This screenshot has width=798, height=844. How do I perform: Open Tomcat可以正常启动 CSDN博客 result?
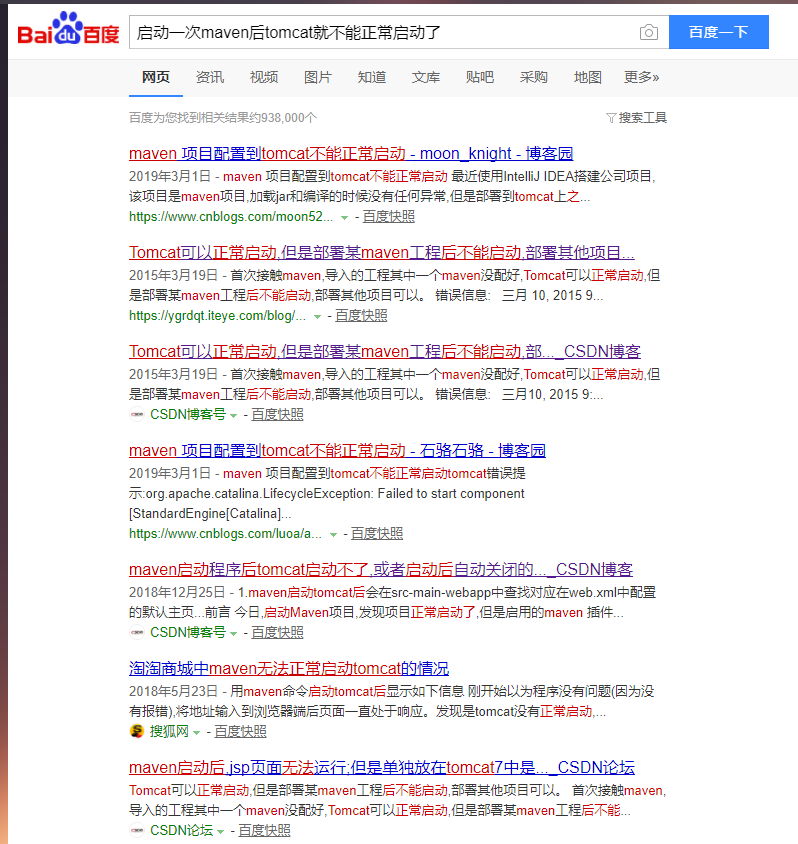385,351
